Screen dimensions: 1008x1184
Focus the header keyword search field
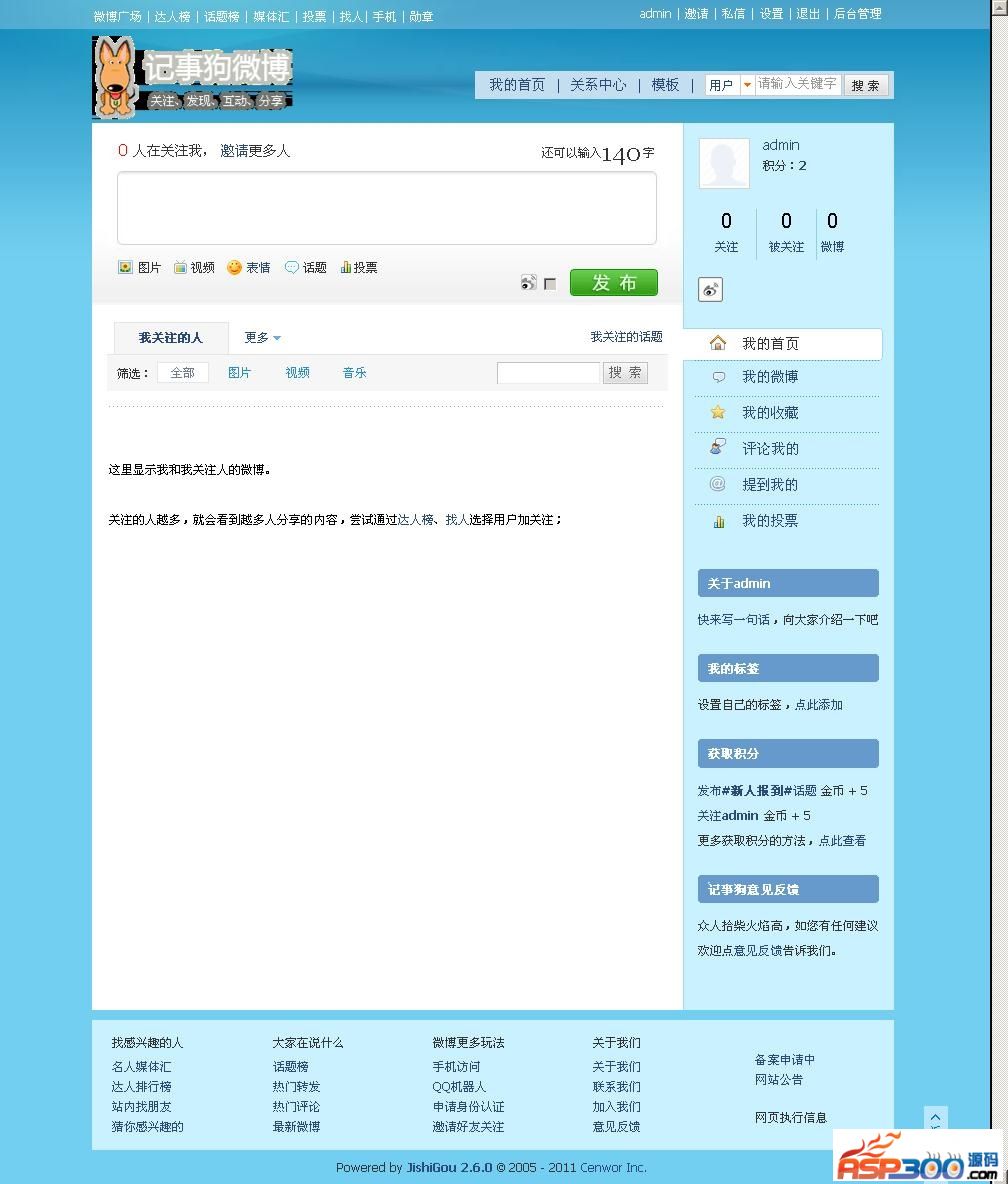click(x=798, y=85)
